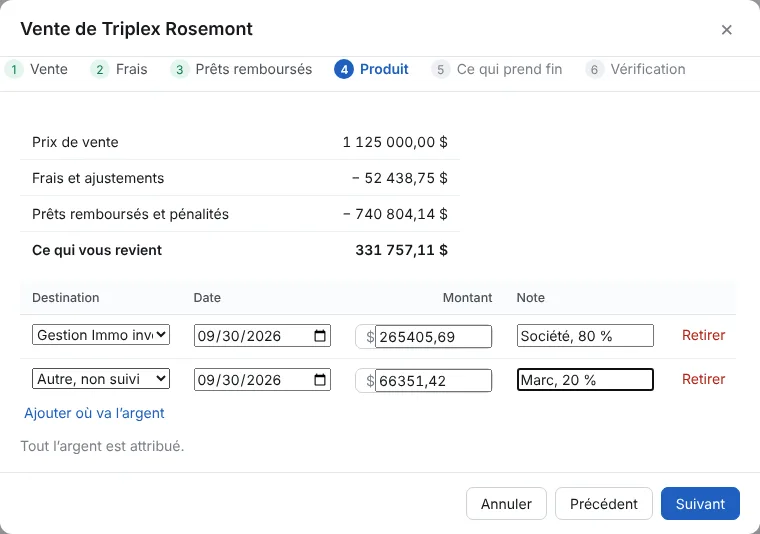Screen dimensions: 760x534
Task: Click the date field in Société row
Action: (x=262, y=335)
